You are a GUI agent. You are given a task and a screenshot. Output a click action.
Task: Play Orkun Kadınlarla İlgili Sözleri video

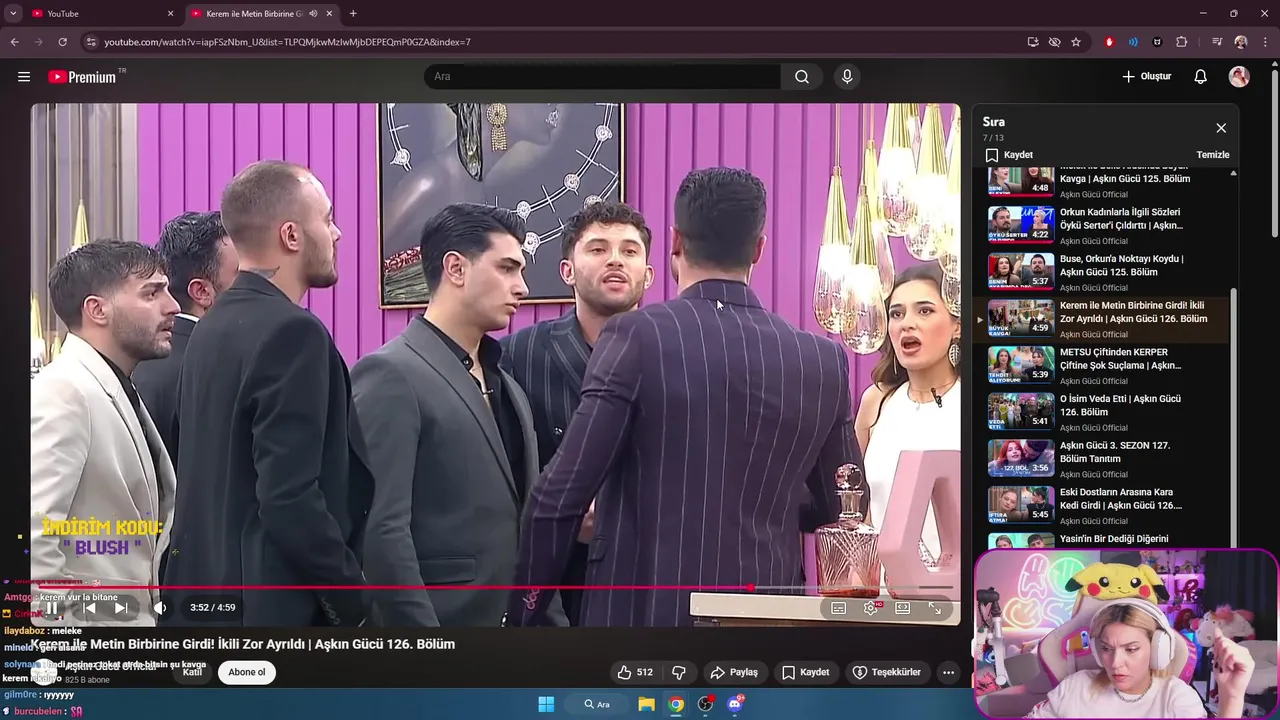click(x=1106, y=225)
